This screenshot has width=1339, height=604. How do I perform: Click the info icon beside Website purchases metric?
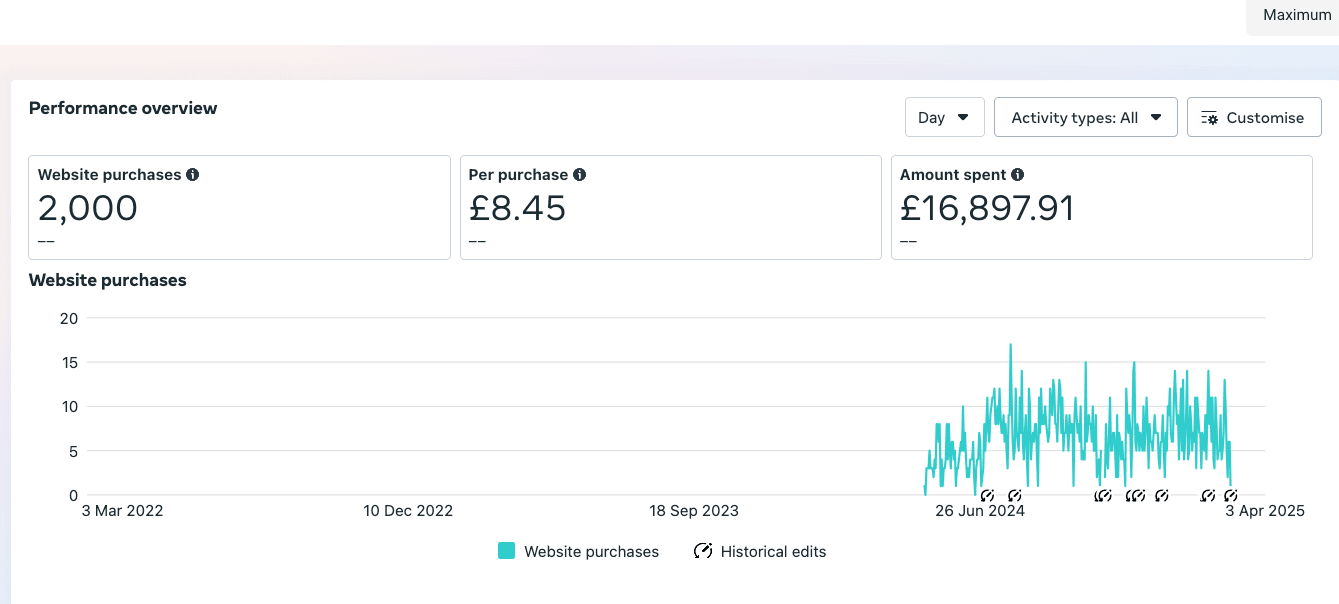point(193,174)
